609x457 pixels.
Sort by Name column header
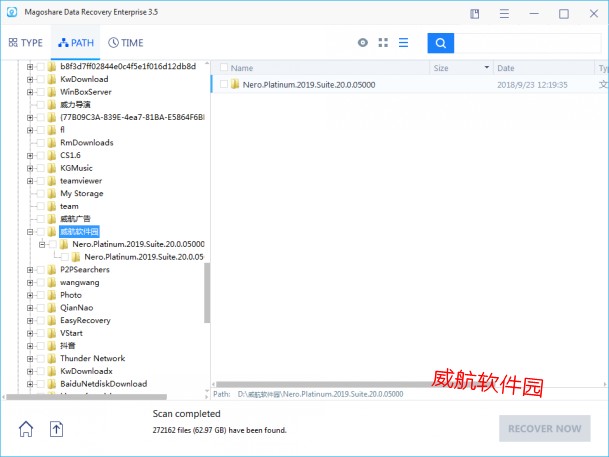(x=242, y=68)
